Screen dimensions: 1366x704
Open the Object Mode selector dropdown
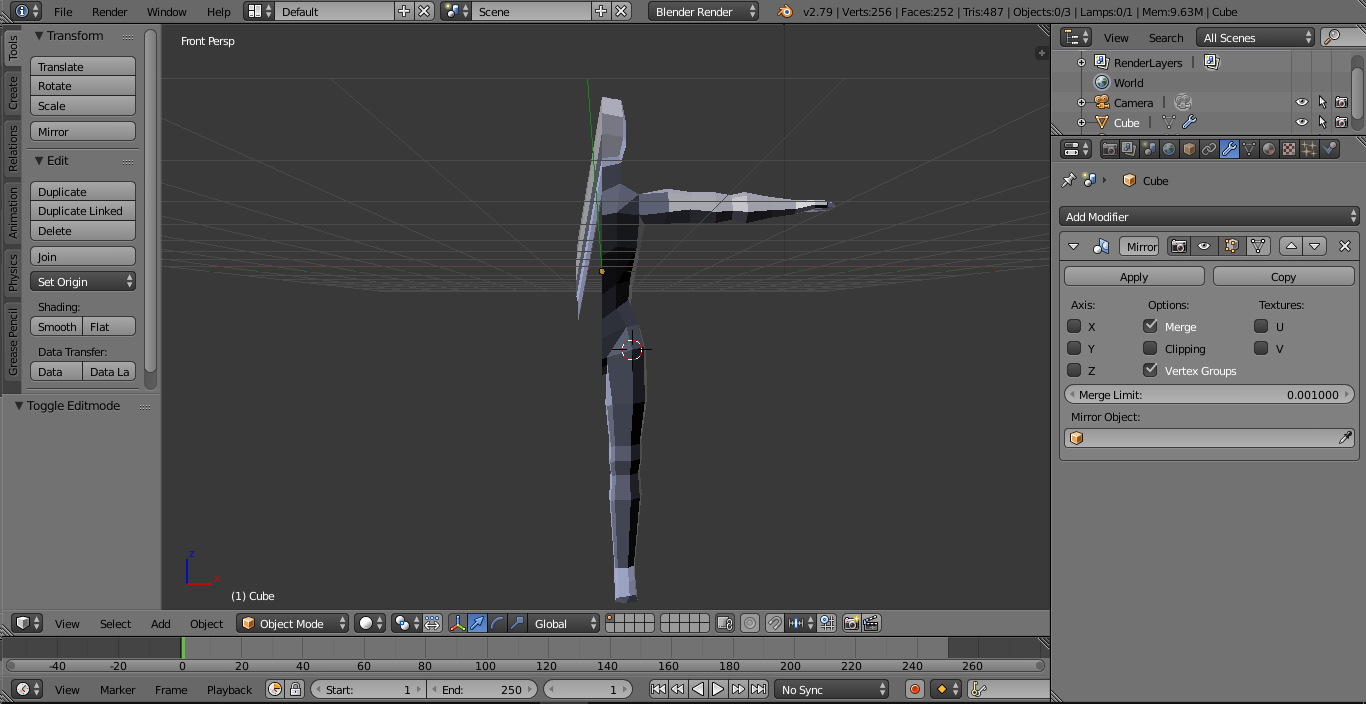click(x=293, y=623)
